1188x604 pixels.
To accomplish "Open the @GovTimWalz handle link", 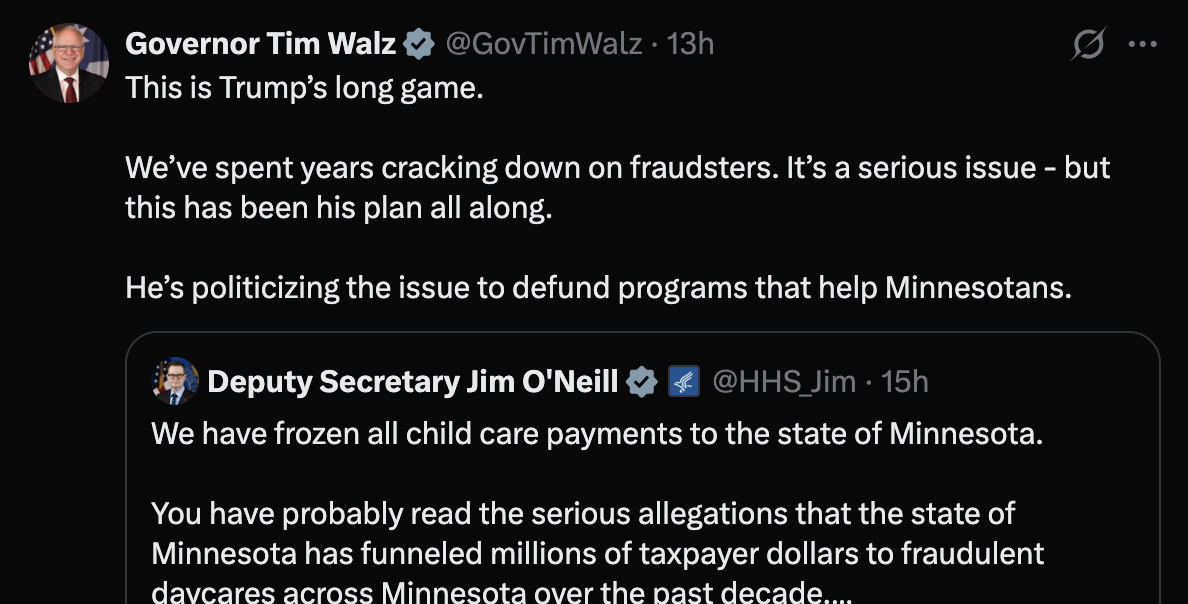I will (x=543, y=43).
